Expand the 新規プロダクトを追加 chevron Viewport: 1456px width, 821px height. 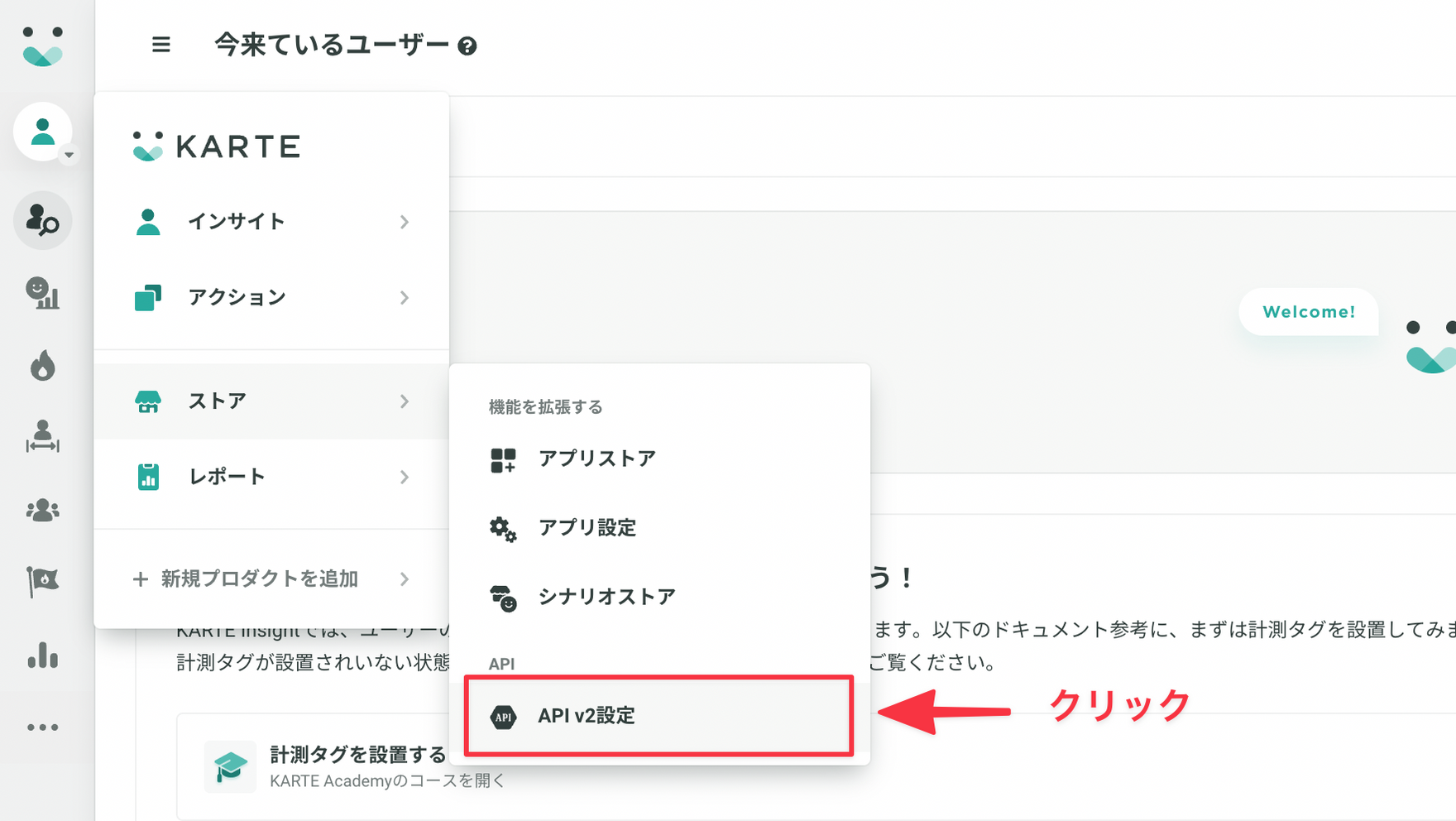click(405, 579)
